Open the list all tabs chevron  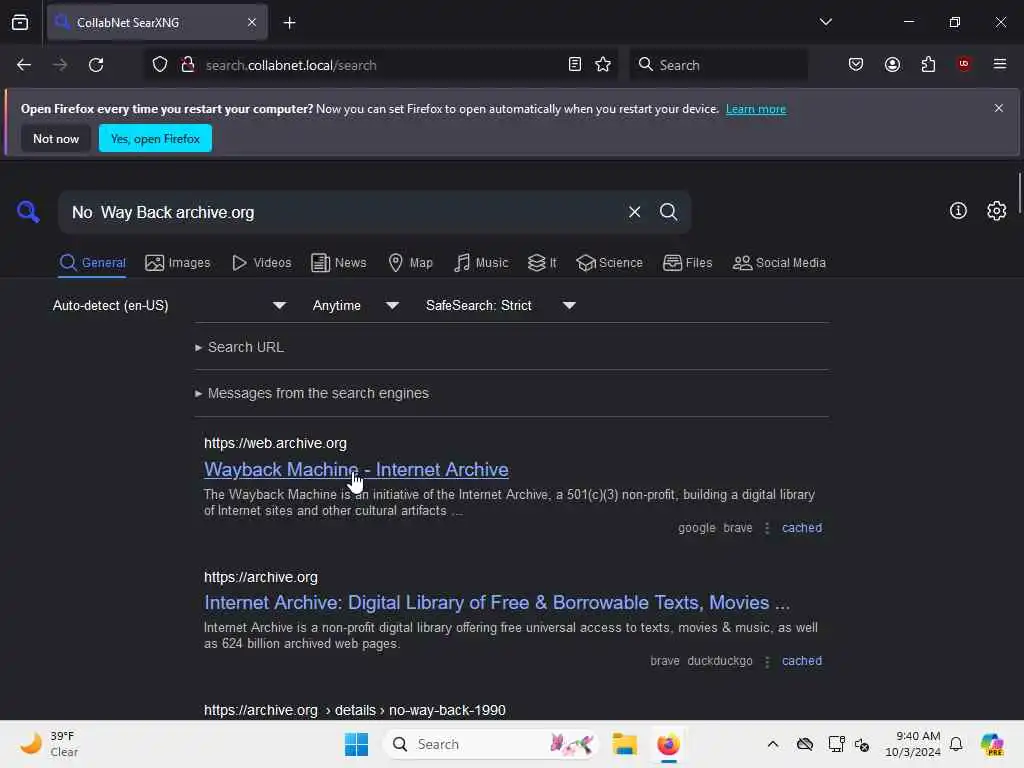click(x=825, y=22)
